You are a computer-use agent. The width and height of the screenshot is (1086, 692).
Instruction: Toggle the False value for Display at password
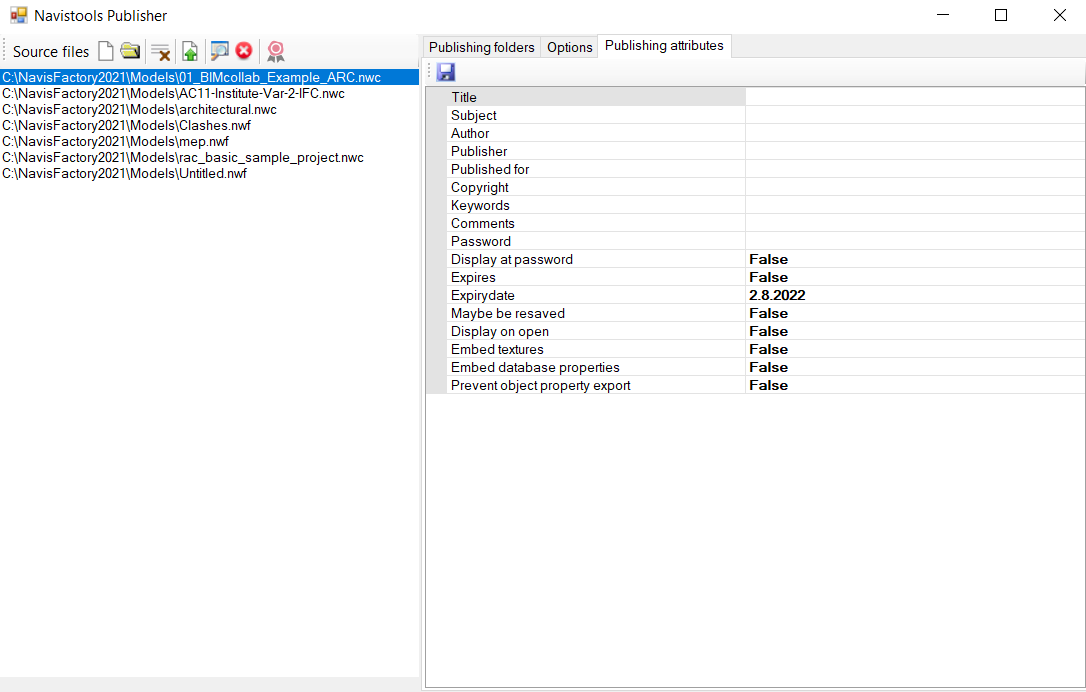coord(915,259)
